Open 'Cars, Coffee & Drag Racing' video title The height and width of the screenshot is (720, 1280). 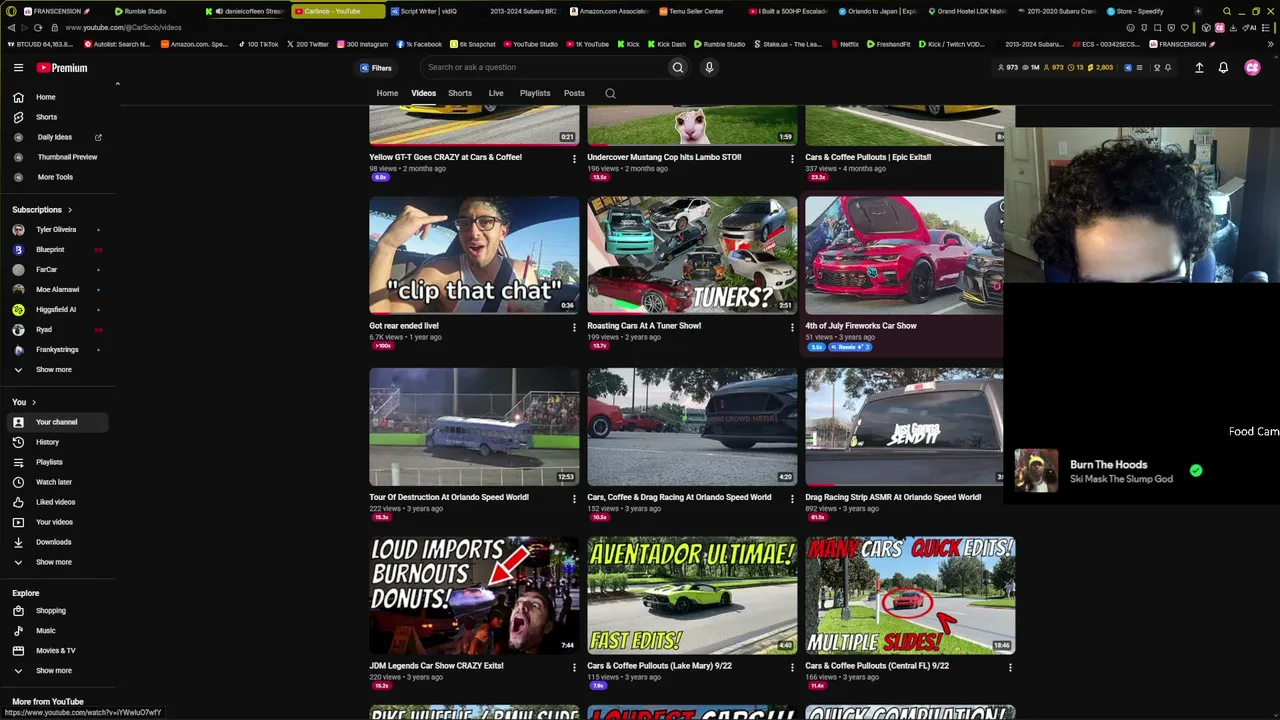coord(679,497)
